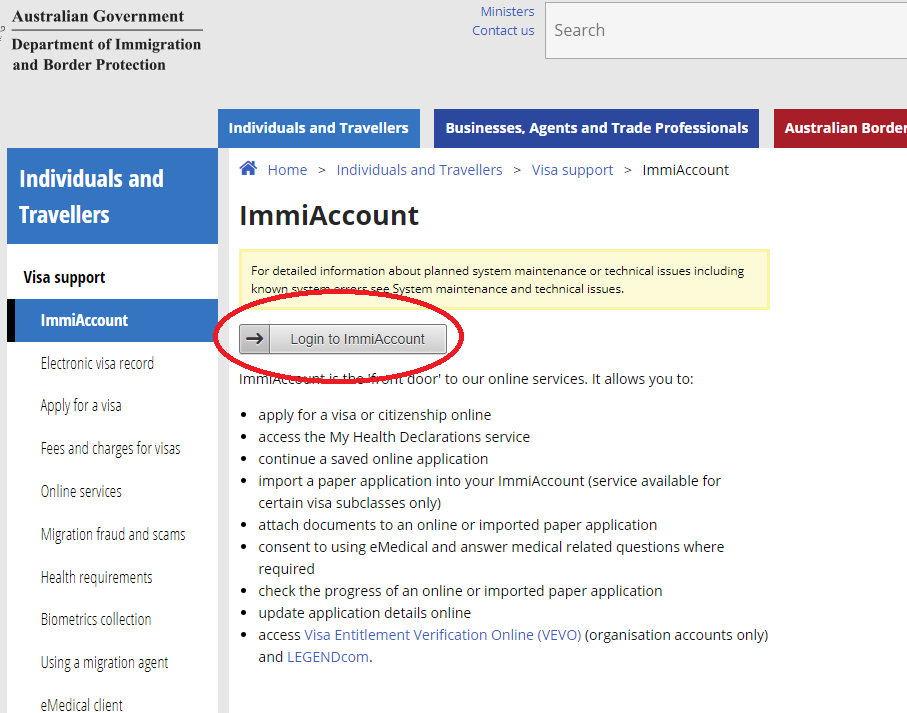Click the yellow system maintenance notice
The height and width of the screenshot is (713, 907).
504,280
